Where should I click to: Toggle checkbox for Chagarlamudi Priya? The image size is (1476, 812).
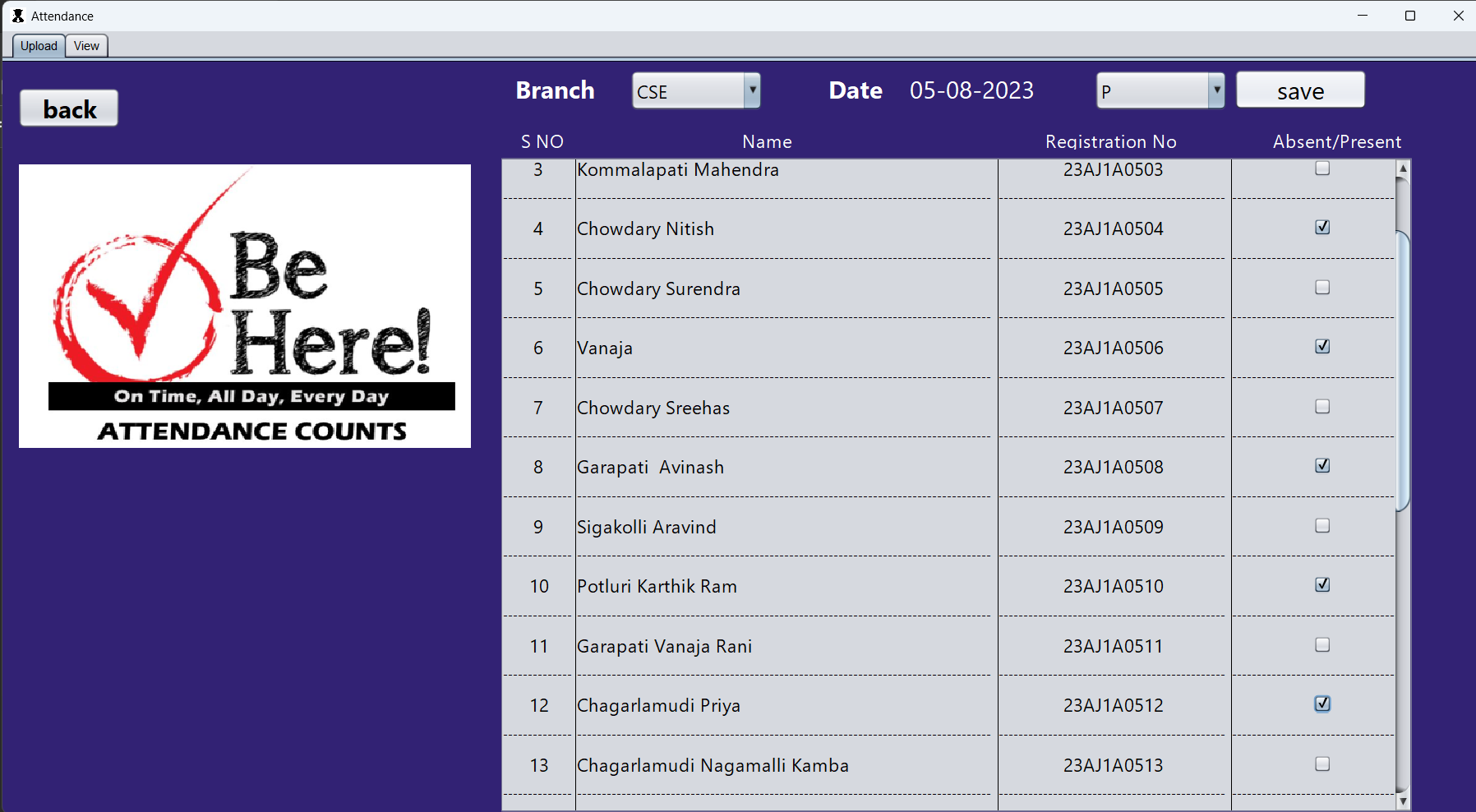pyautogui.click(x=1322, y=704)
